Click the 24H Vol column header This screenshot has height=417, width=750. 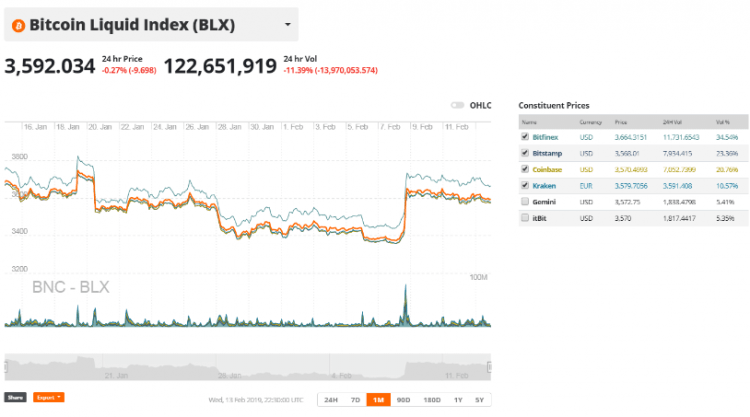[x=672, y=122]
